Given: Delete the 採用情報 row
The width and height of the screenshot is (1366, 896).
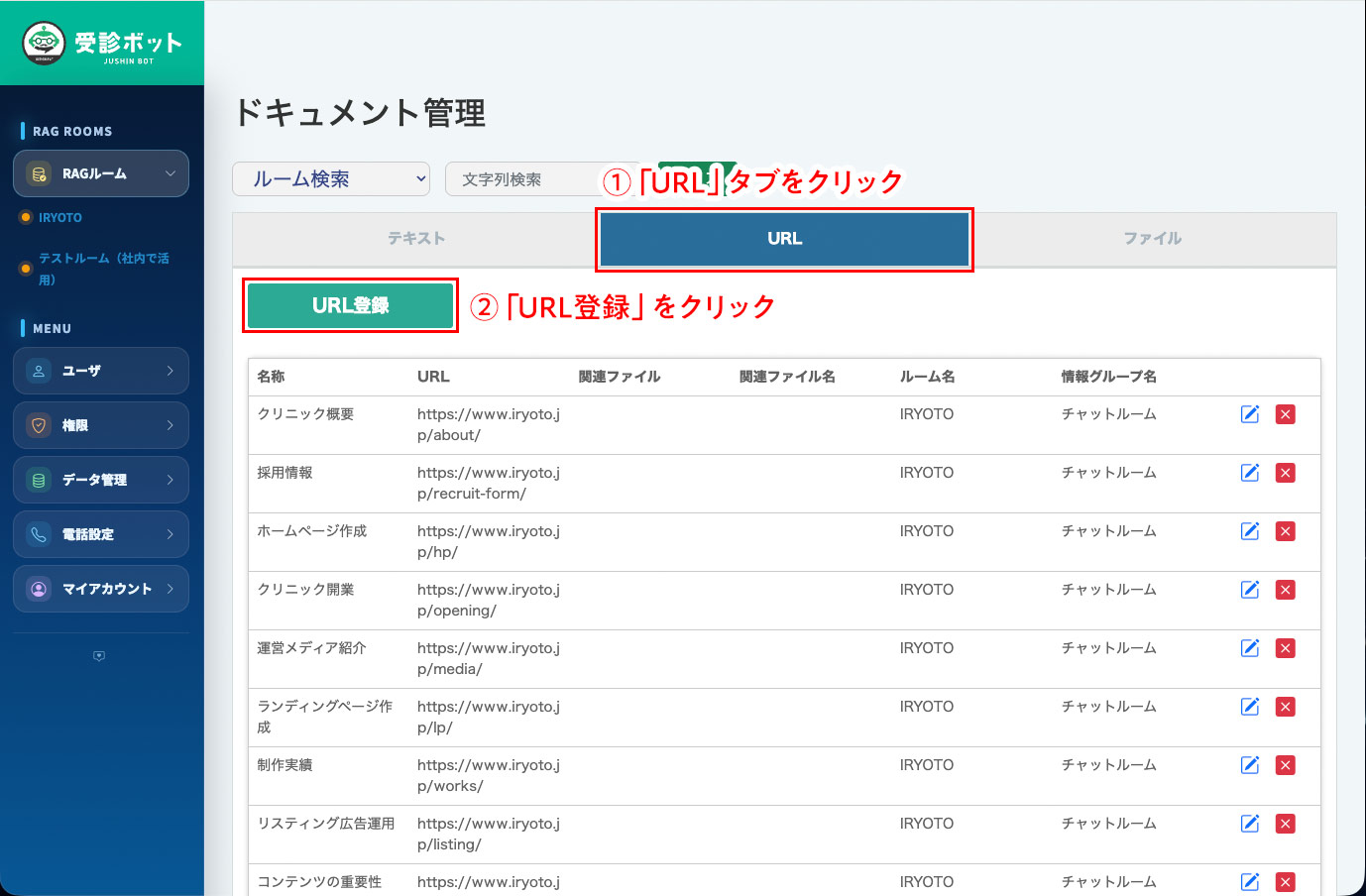Looking at the screenshot, I should pos(1286,473).
